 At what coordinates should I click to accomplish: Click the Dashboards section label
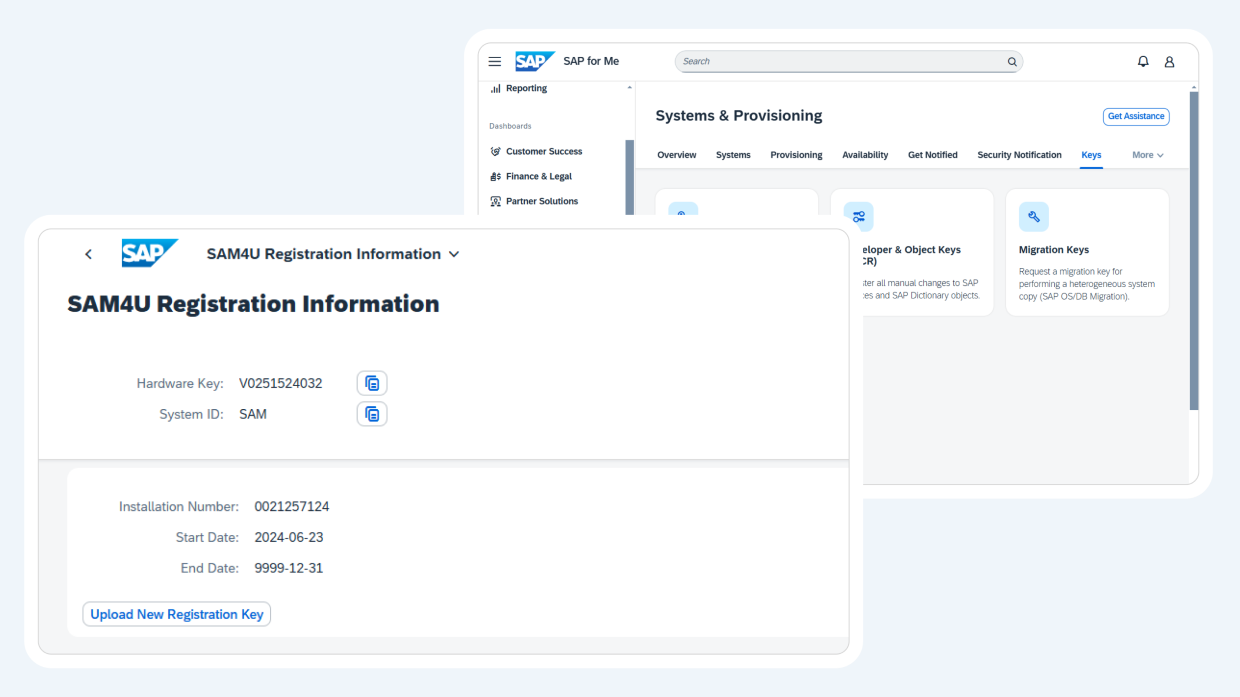point(510,126)
